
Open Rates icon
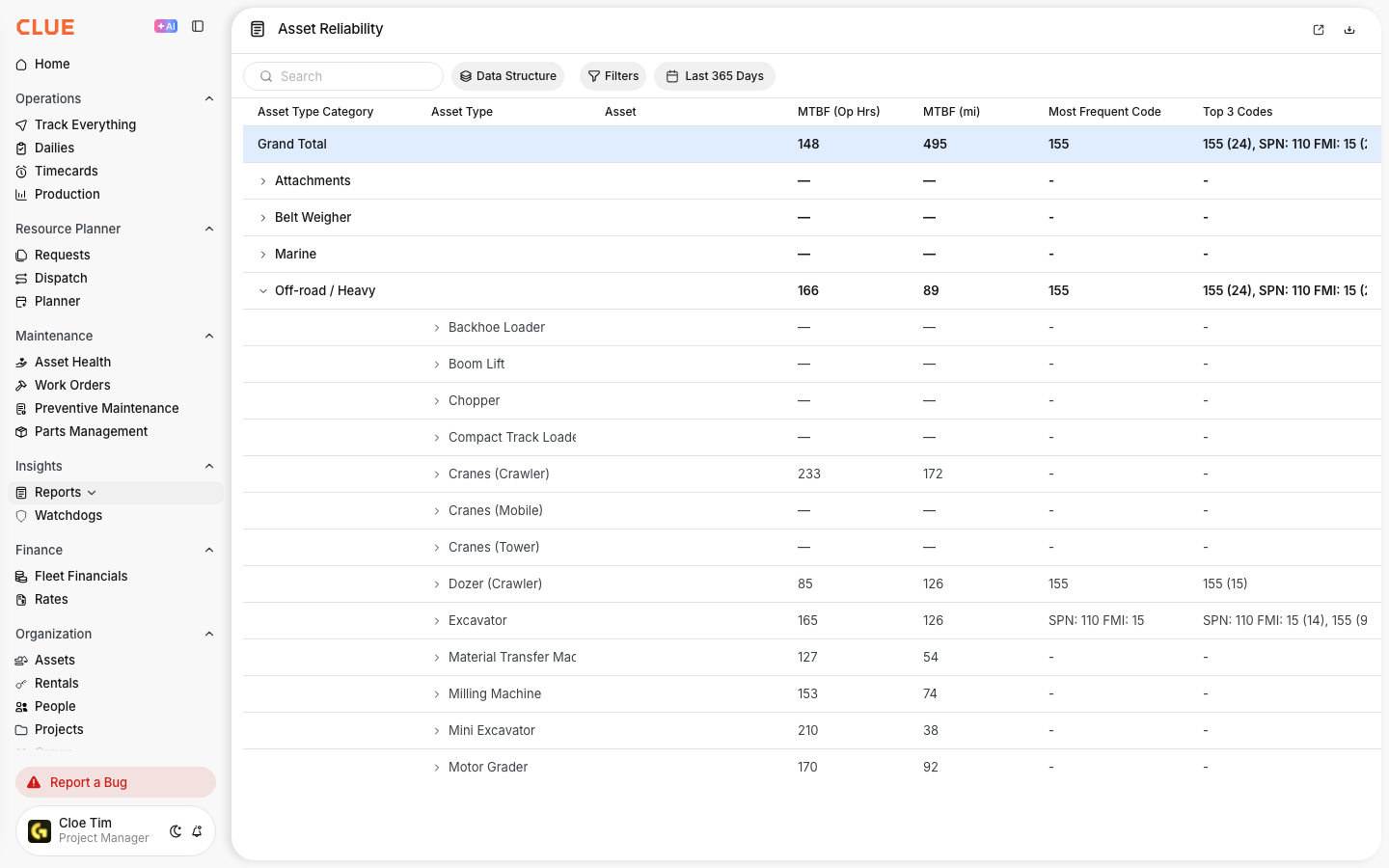pyautogui.click(x=21, y=600)
